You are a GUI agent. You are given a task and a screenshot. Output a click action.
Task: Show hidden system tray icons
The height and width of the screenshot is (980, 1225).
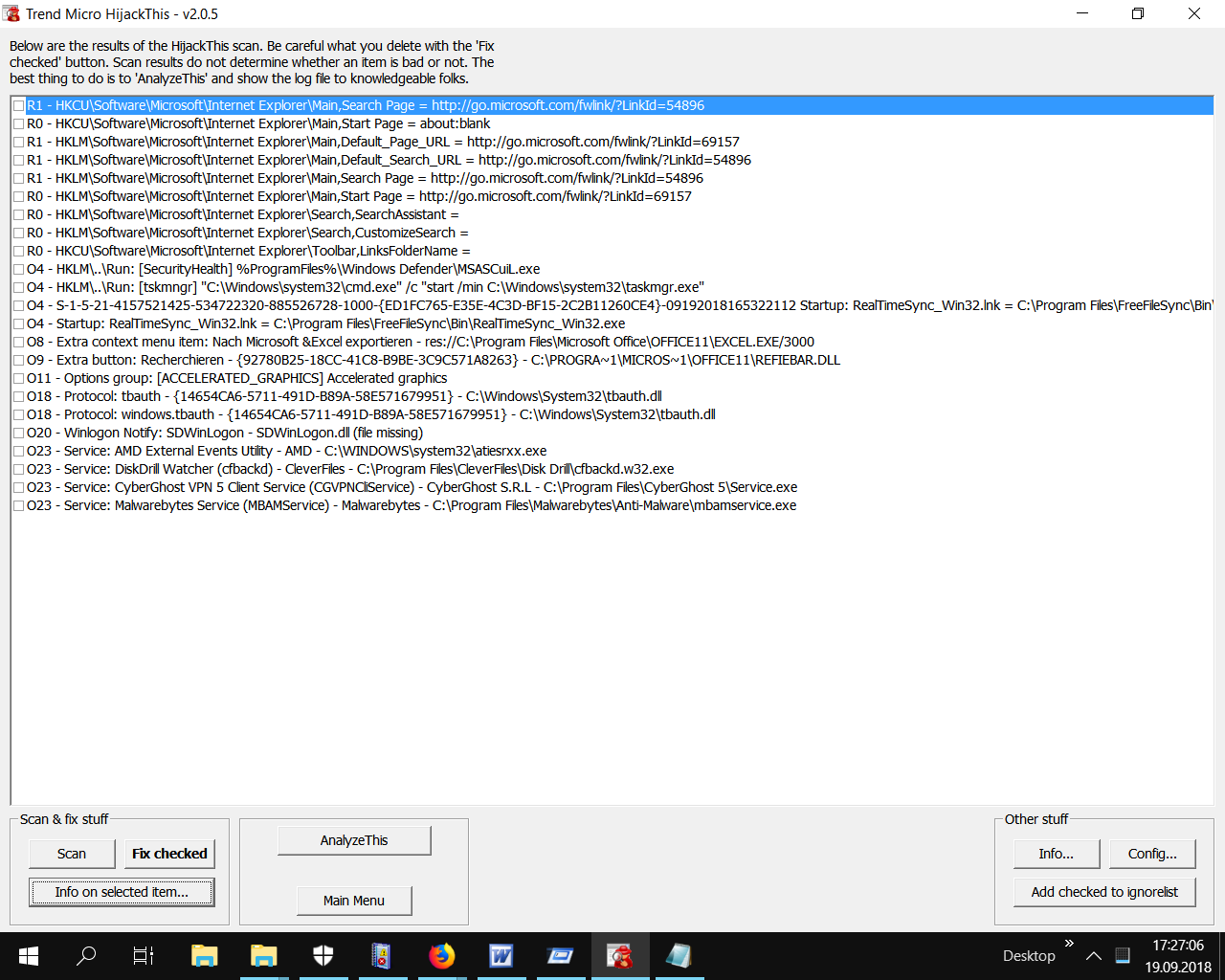[1094, 955]
